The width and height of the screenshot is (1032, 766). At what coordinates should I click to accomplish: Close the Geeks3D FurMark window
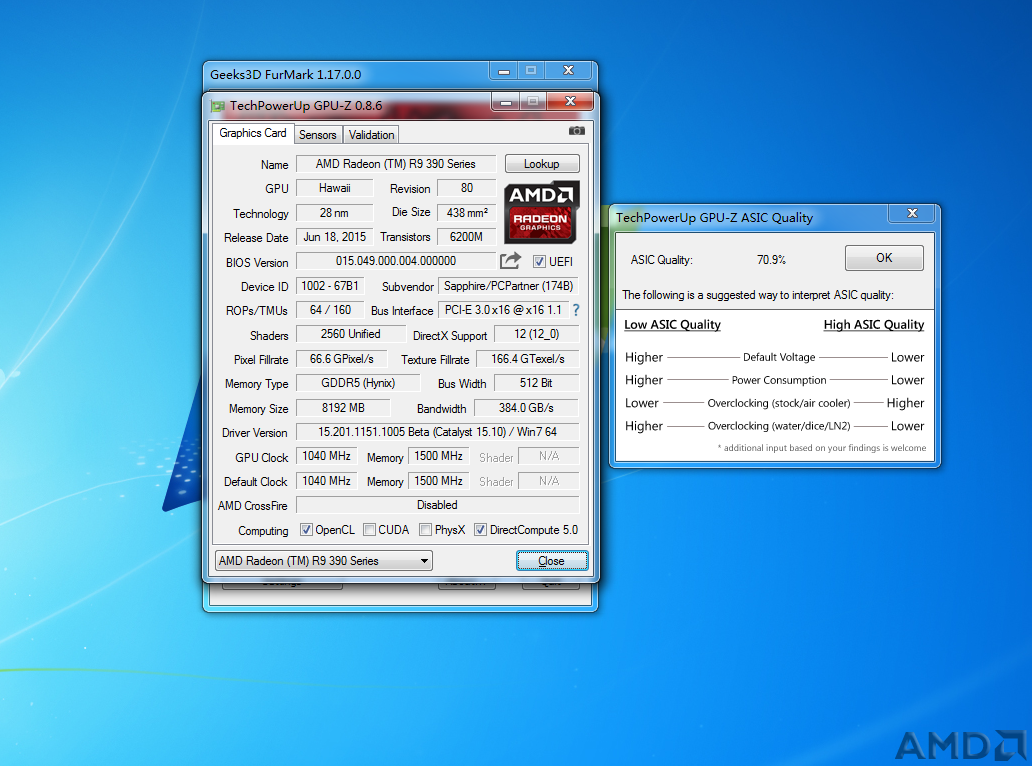pos(569,70)
